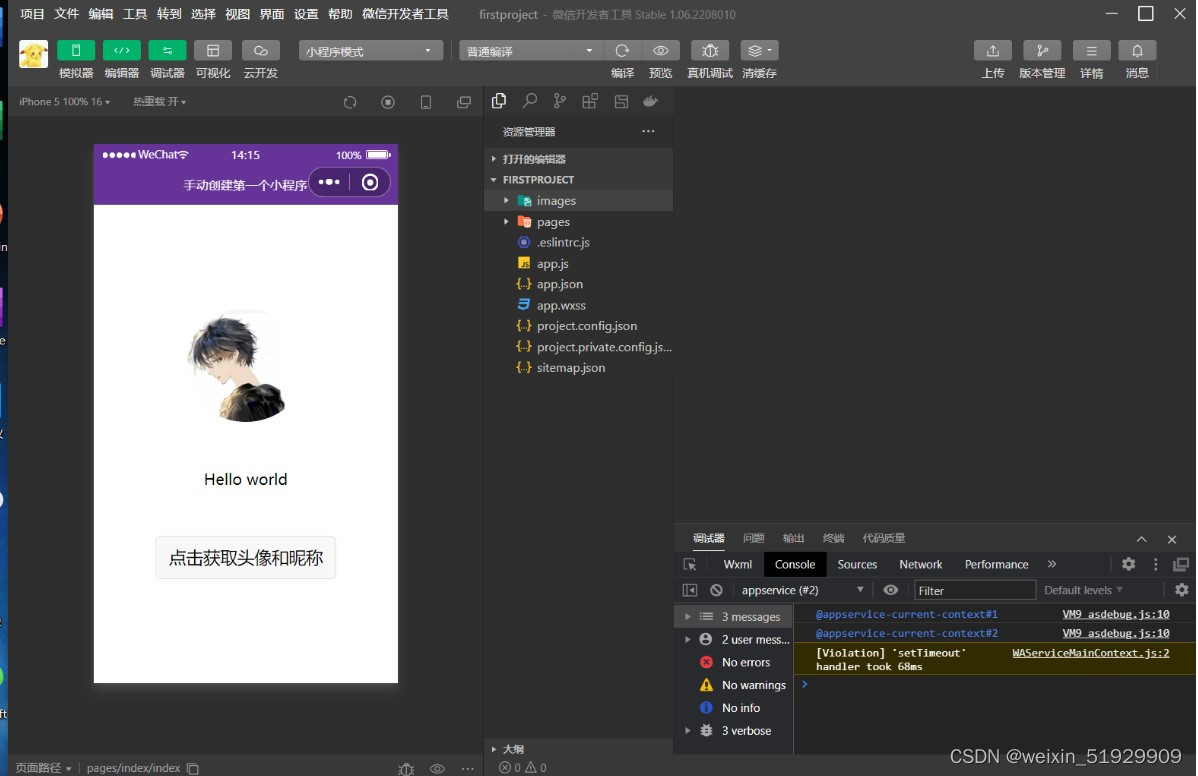The height and width of the screenshot is (776, 1198).
Task: Open the hot reload dropdown
Action: click(x=160, y=102)
